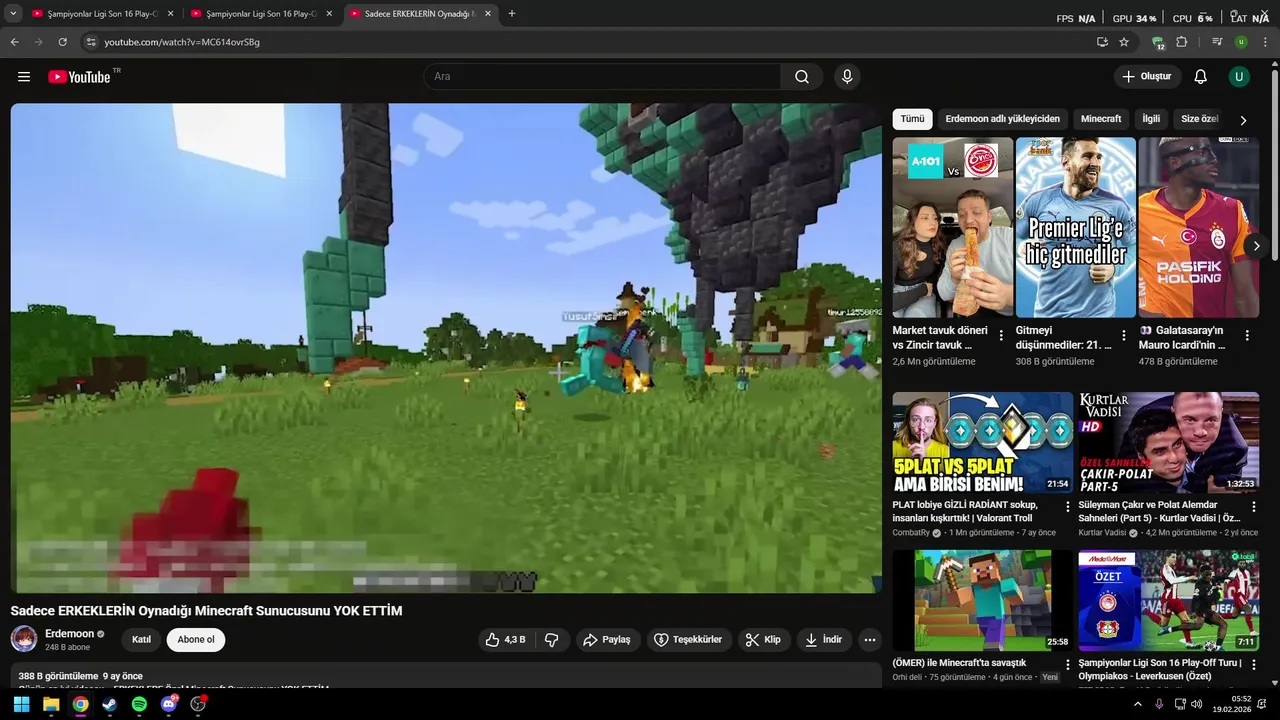Open Spotify from the taskbar

(139, 704)
